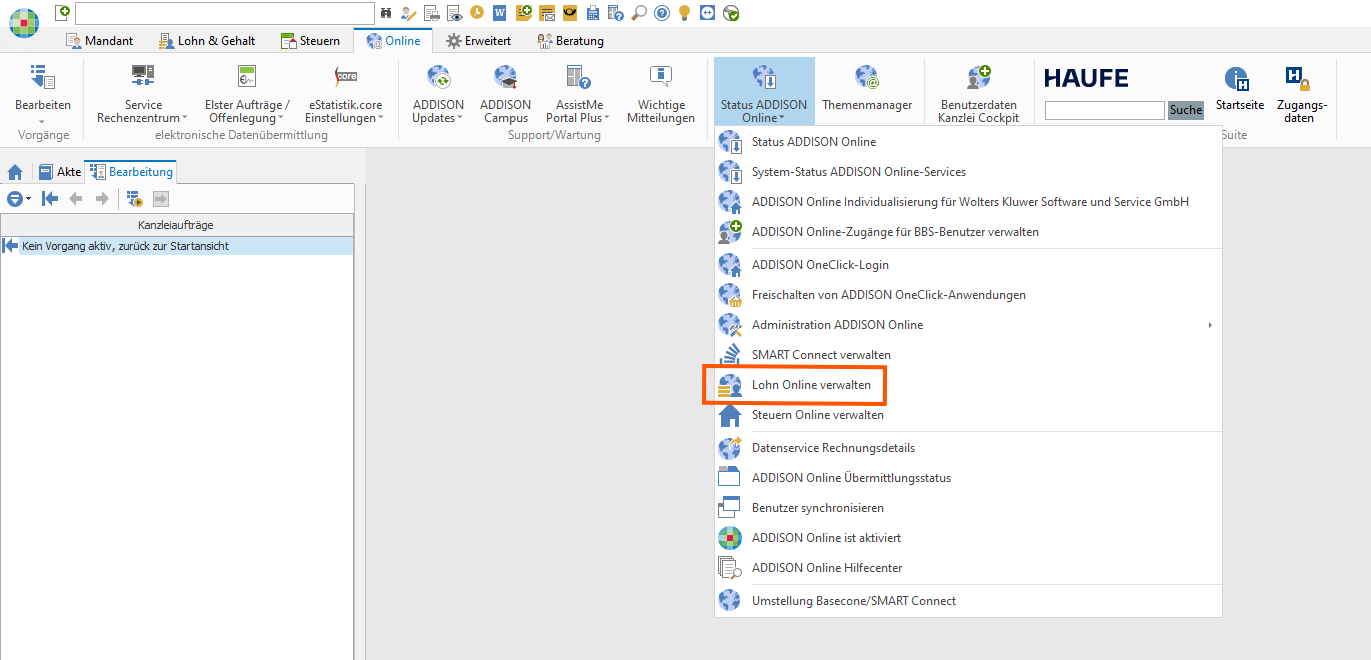
Task: Click the Haufe Suche button
Action: [x=1186, y=110]
